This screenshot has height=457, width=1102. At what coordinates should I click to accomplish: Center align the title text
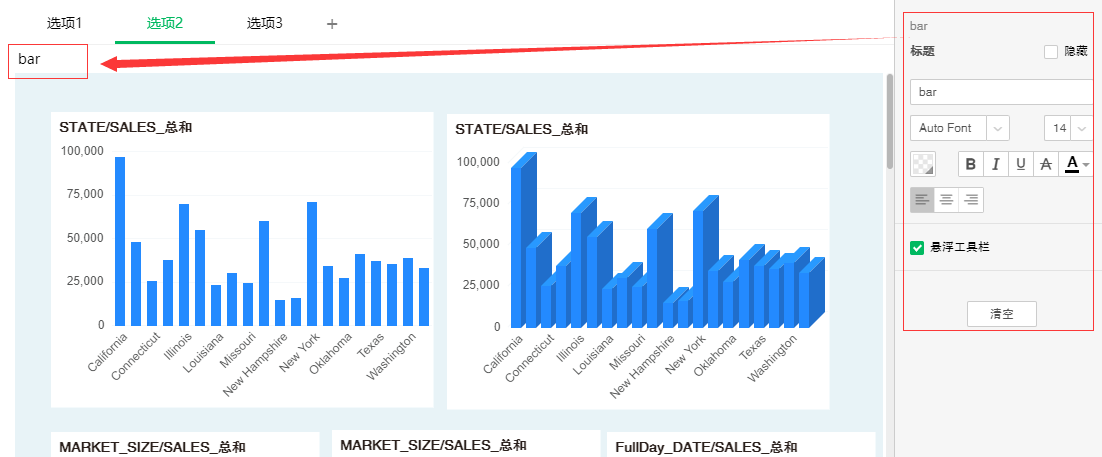click(x=946, y=200)
